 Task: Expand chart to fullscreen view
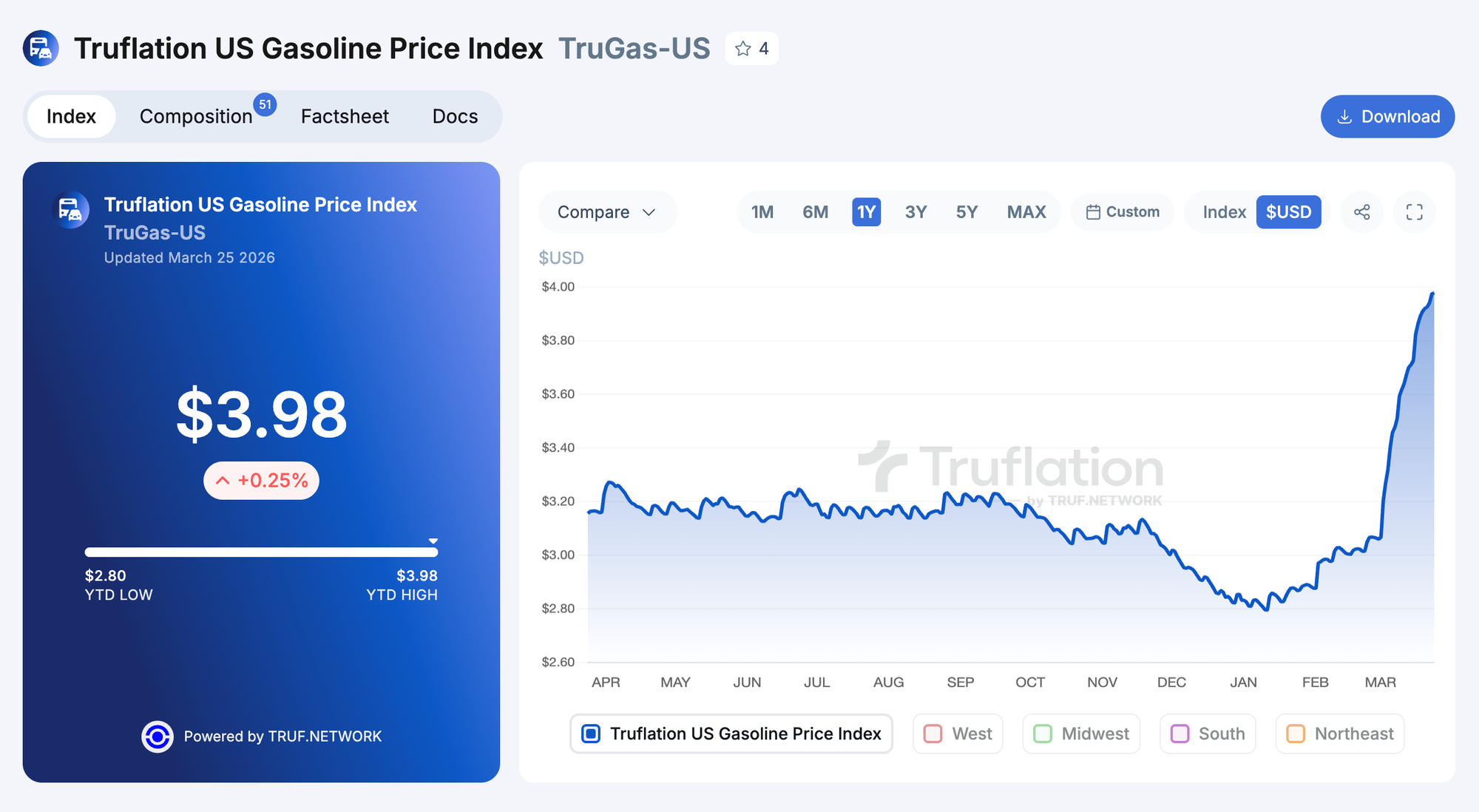1414,212
